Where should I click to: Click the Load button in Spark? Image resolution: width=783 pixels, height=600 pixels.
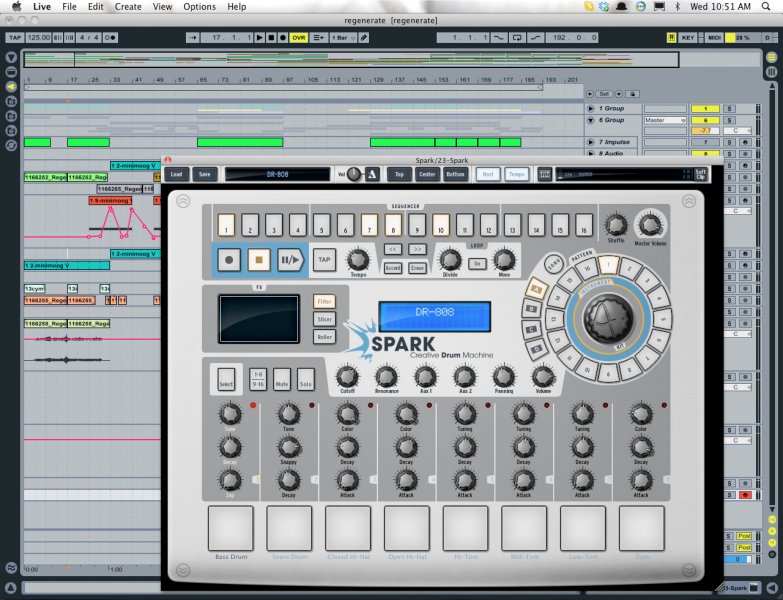coord(176,174)
